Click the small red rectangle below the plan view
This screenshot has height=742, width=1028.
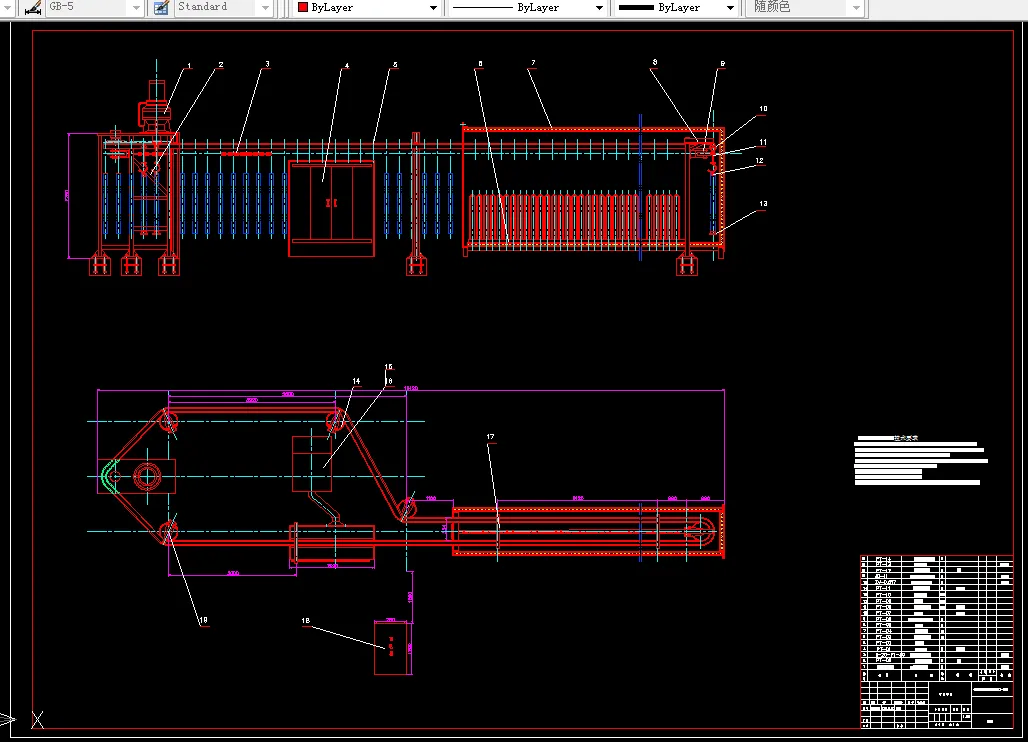click(393, 647)
